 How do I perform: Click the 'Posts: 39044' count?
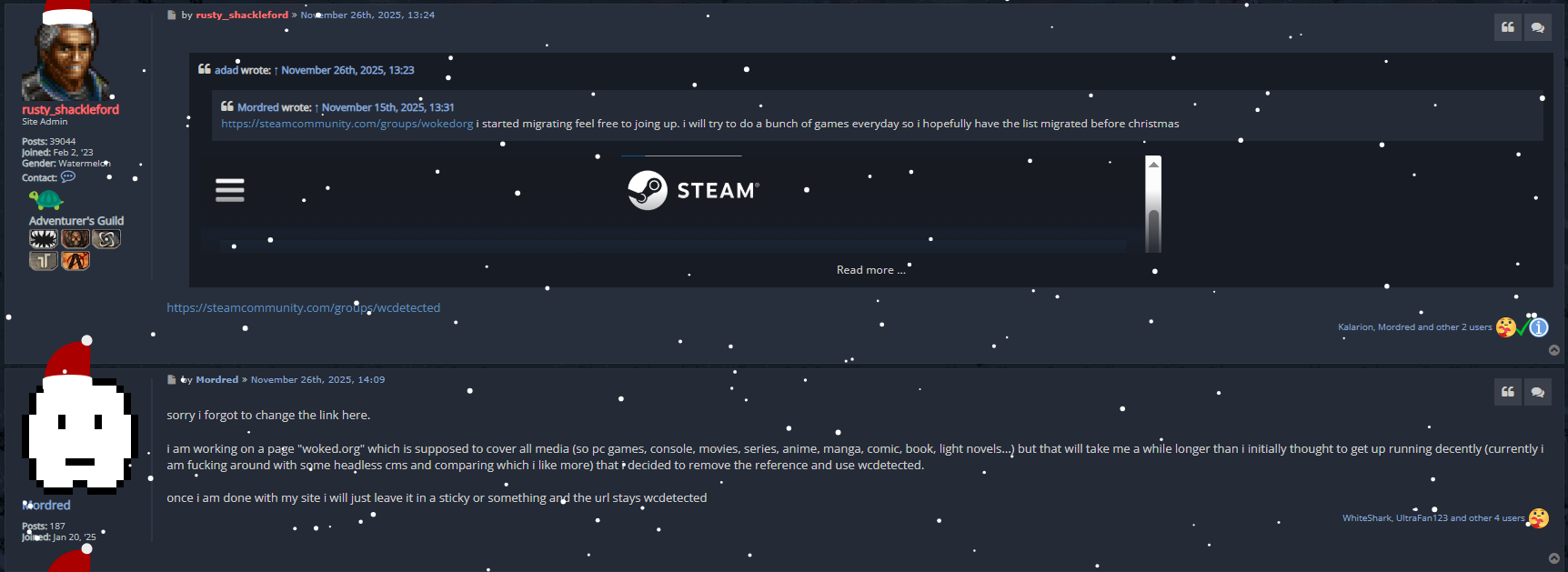(49, 142)
